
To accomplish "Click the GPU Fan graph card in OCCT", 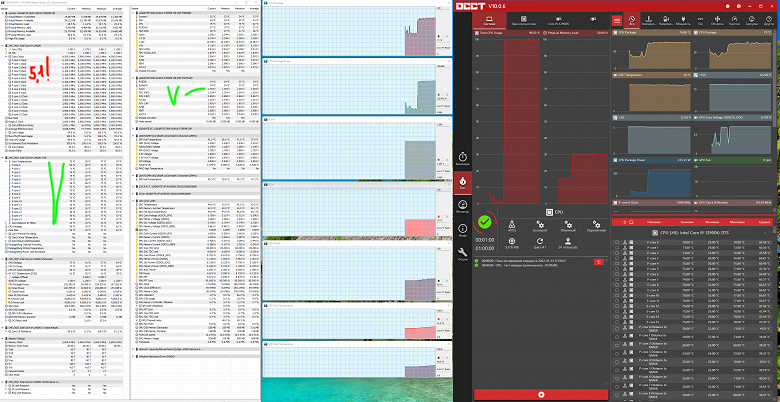I will 733,177.
